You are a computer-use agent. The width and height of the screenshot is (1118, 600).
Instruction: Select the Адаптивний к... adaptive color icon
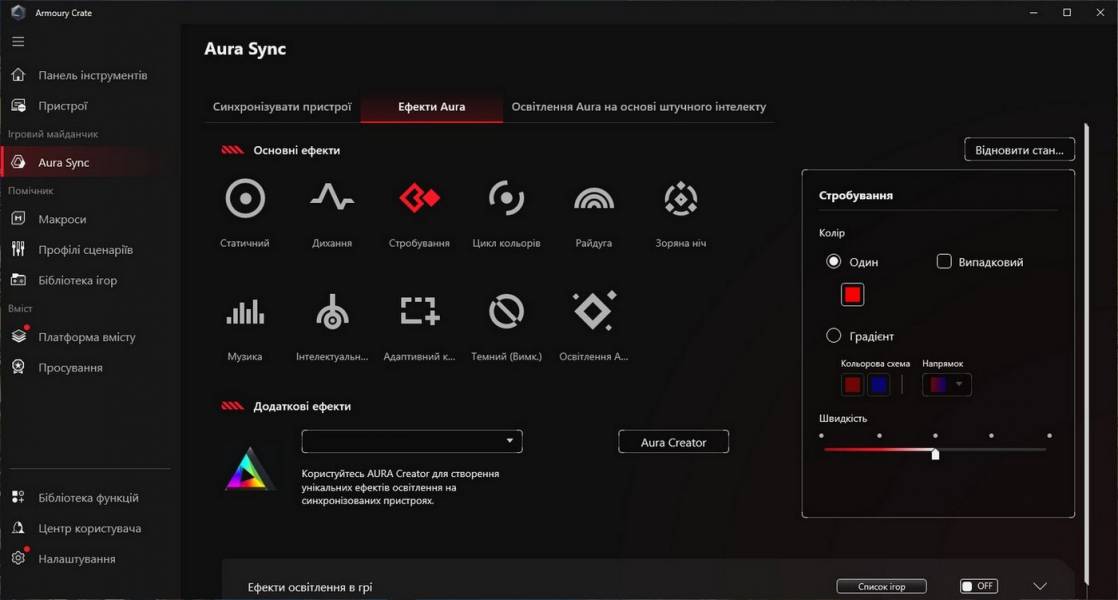[x=419, y=311]
